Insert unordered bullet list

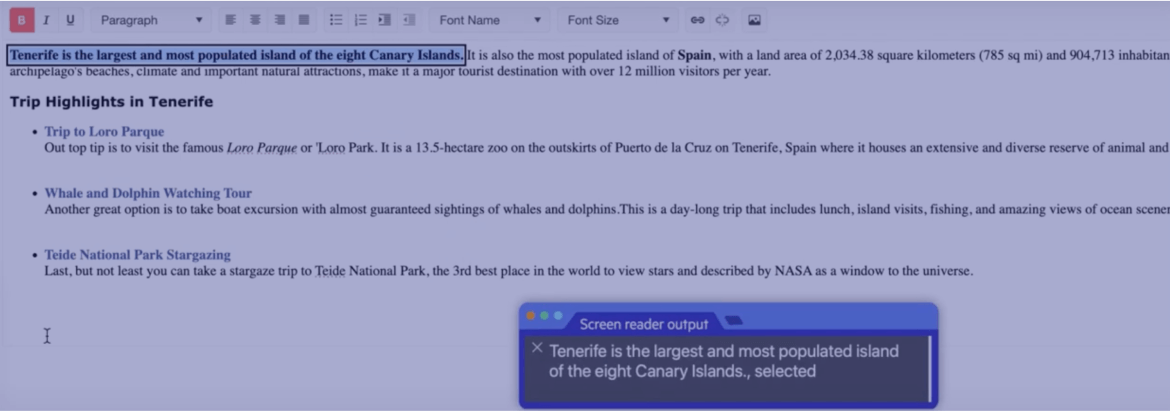[337, 20]
